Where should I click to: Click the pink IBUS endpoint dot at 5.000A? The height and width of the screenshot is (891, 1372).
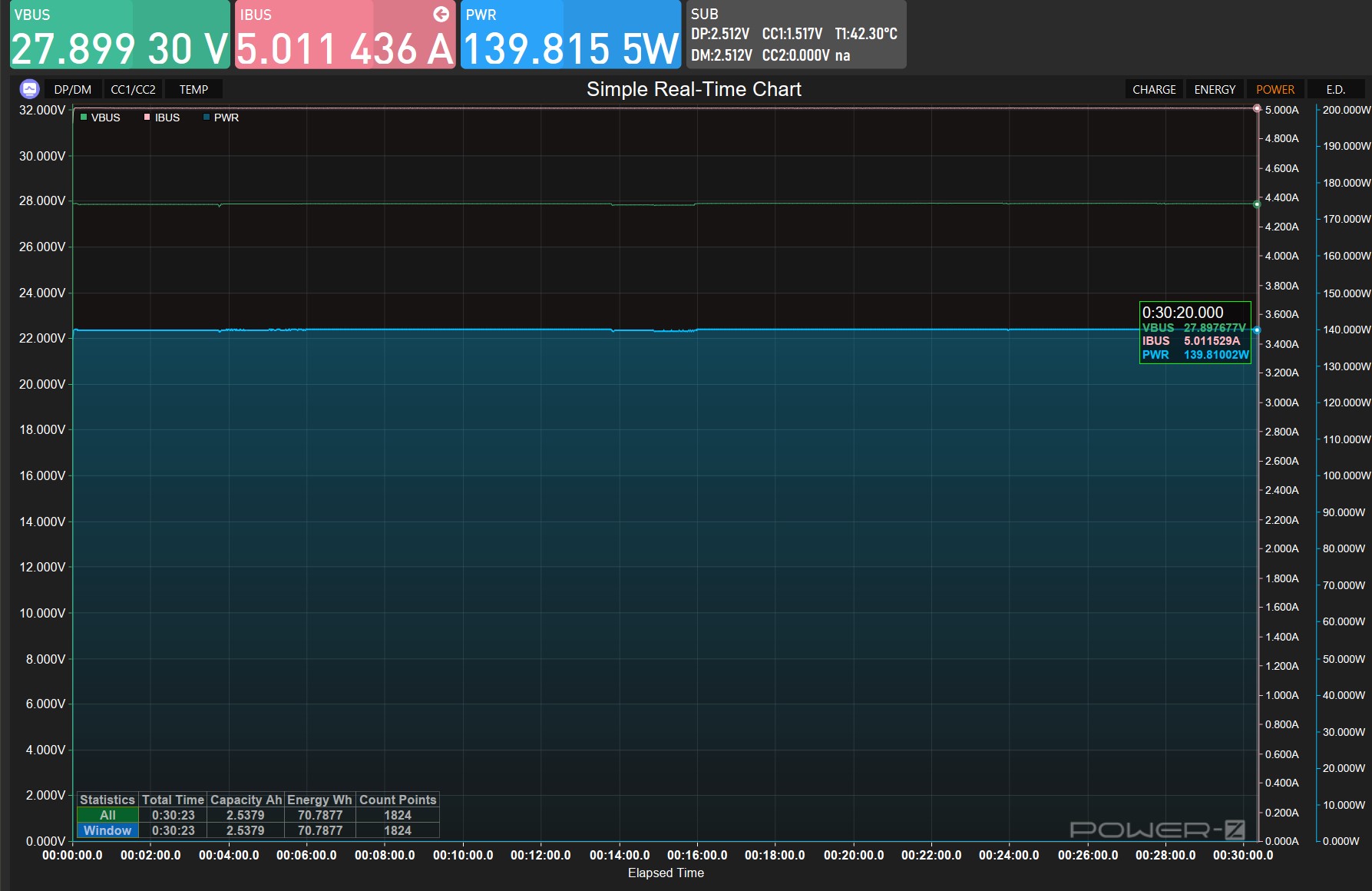pos(1257,108)
